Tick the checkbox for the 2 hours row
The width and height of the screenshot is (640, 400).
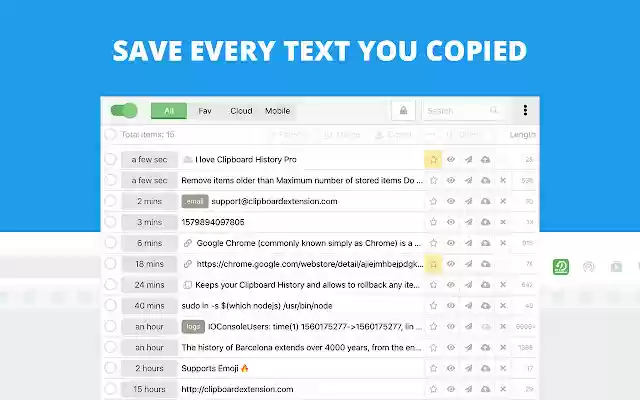(x=110, y=368)
